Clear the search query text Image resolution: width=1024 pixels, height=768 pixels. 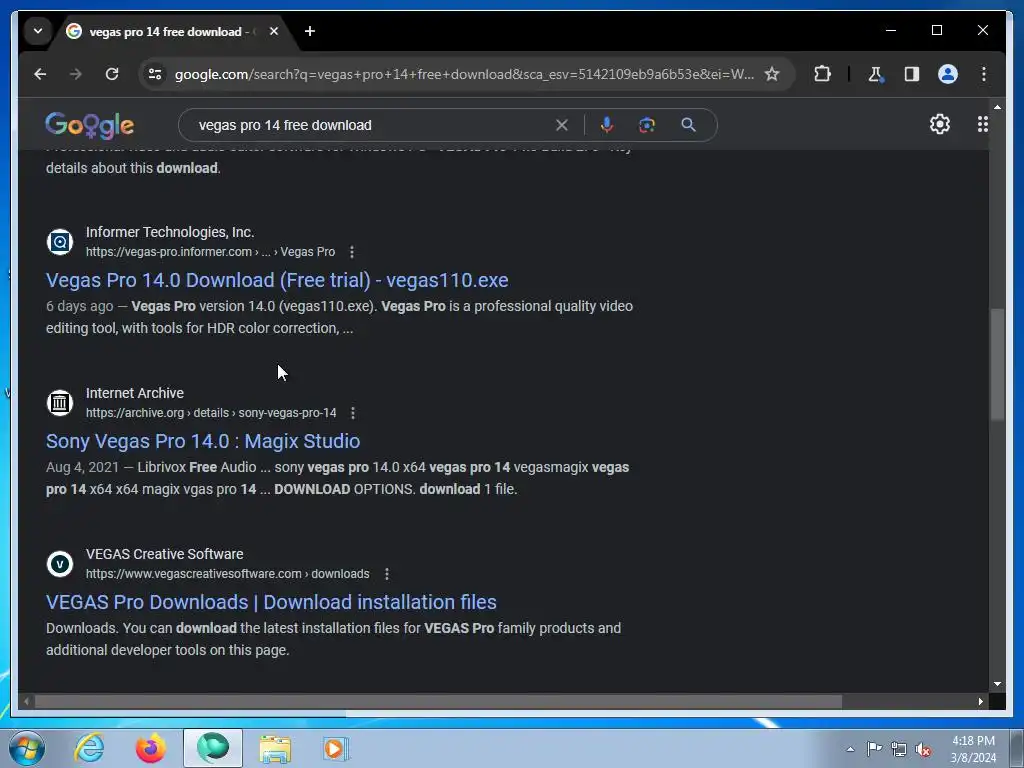(562, 125)
